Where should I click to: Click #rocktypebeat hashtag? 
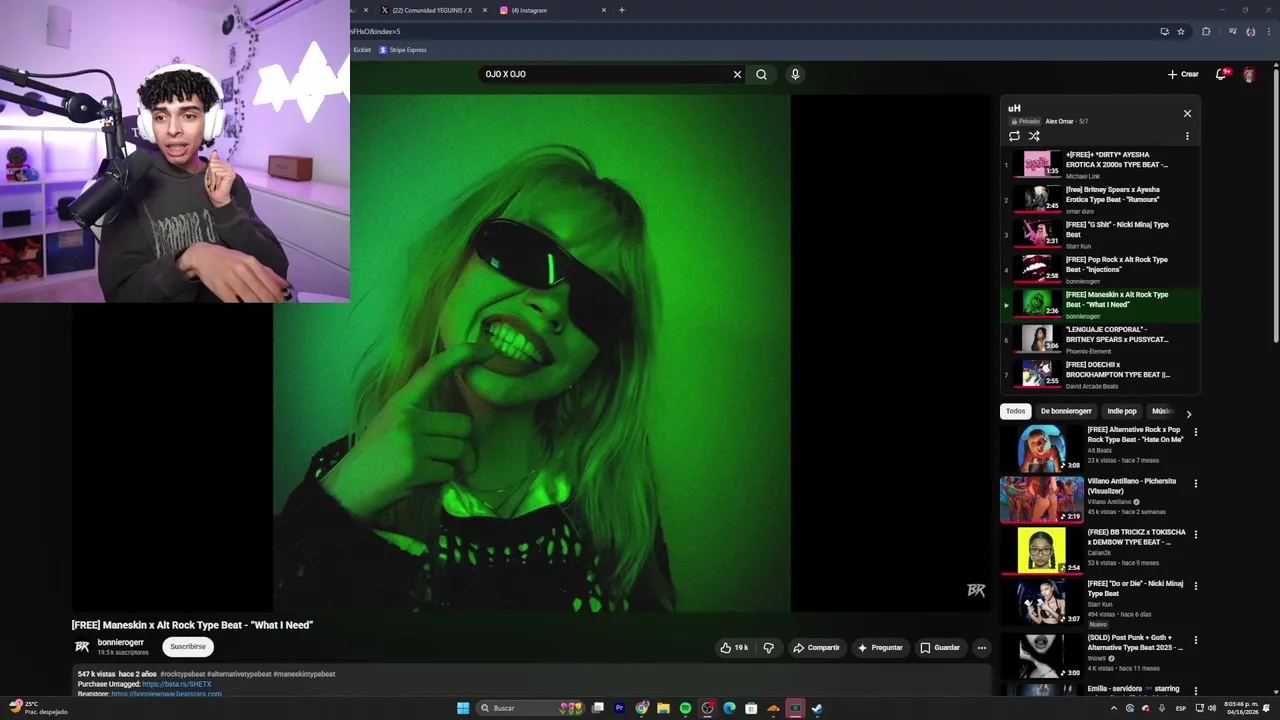pyautogui.click(x=182, y=674)
